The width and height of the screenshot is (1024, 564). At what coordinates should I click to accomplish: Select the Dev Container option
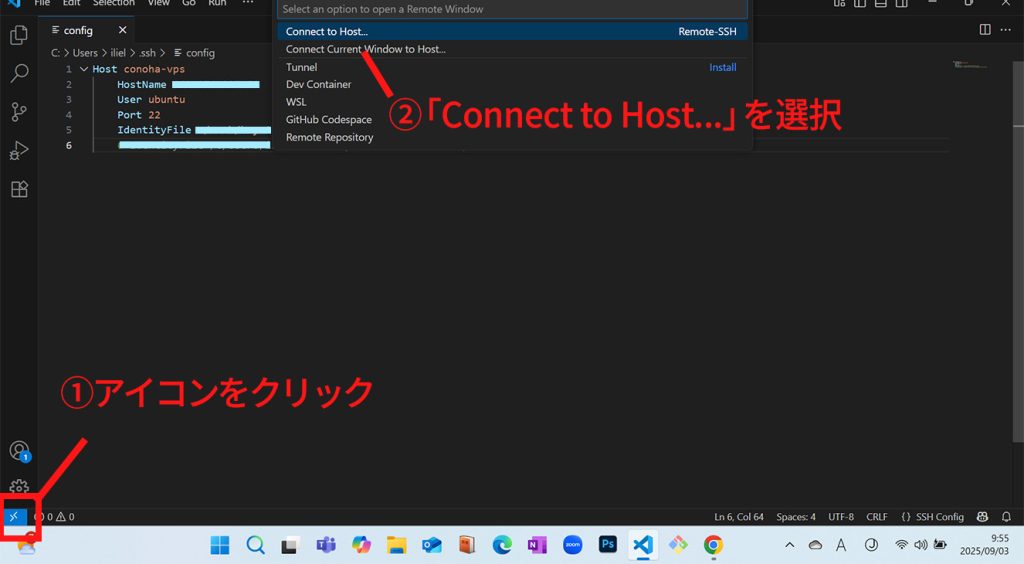[318, 85]
